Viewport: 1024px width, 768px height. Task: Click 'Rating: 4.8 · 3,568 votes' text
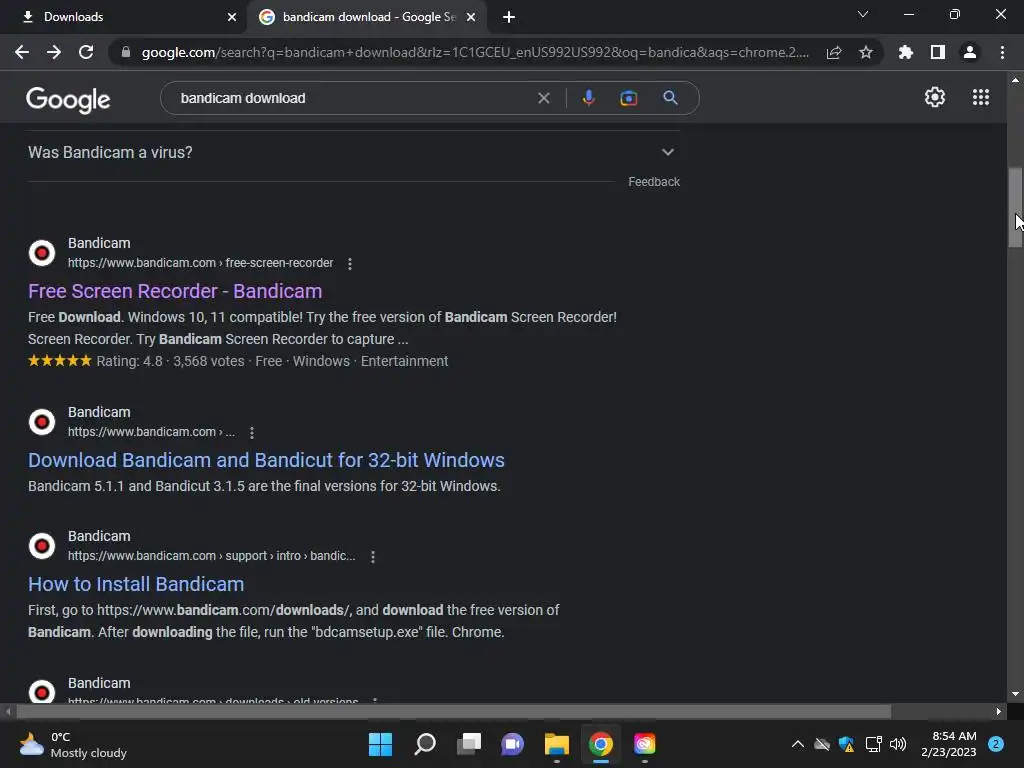click(x=170, y=361)
